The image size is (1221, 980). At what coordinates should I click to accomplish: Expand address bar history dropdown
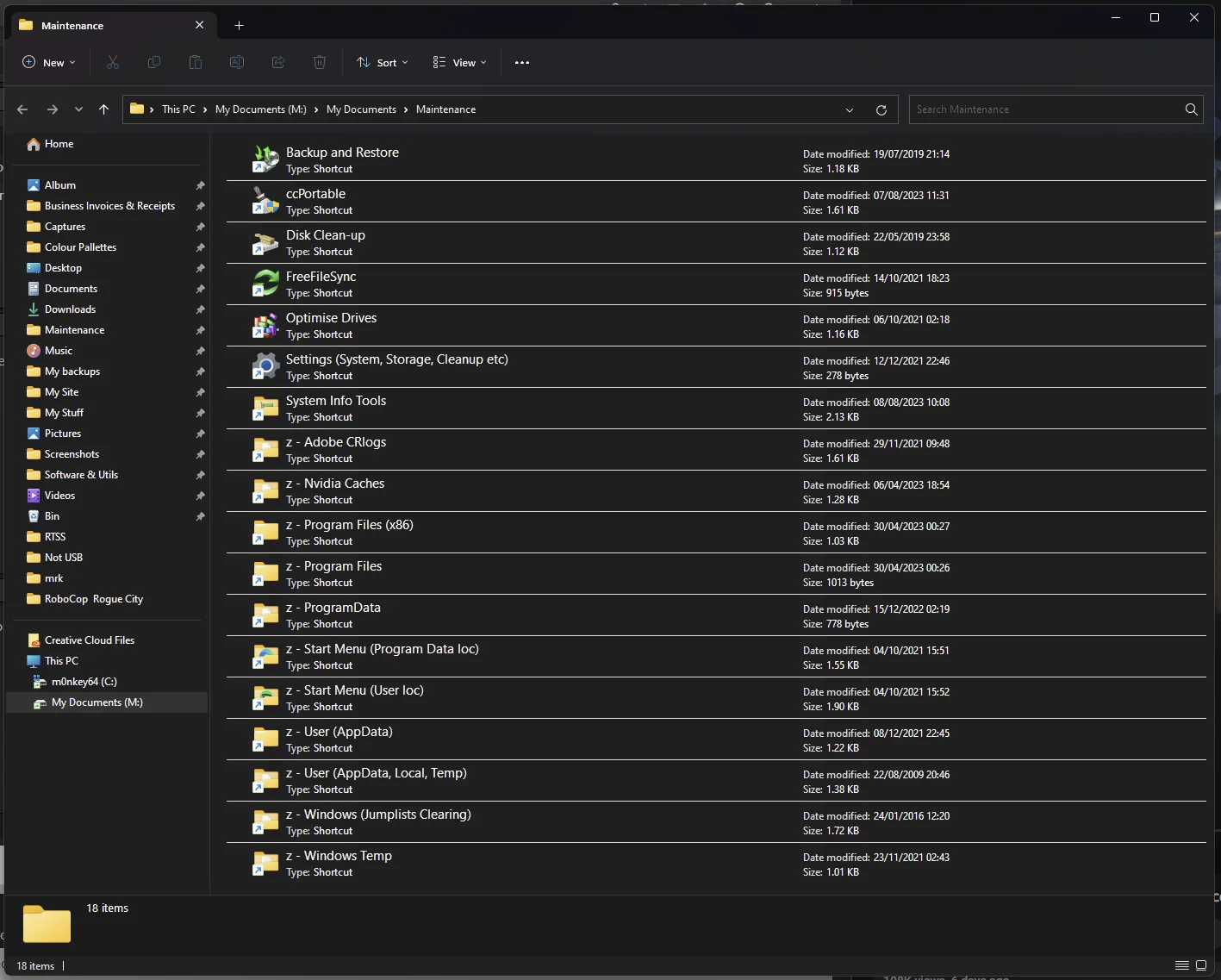(x=850, y=109)
